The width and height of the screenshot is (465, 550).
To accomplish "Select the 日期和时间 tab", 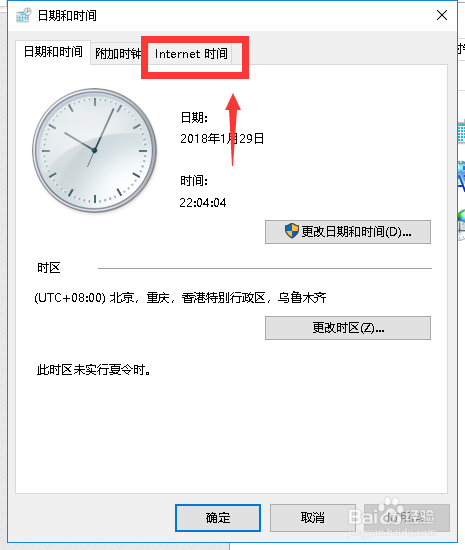I will click(53, 52).
